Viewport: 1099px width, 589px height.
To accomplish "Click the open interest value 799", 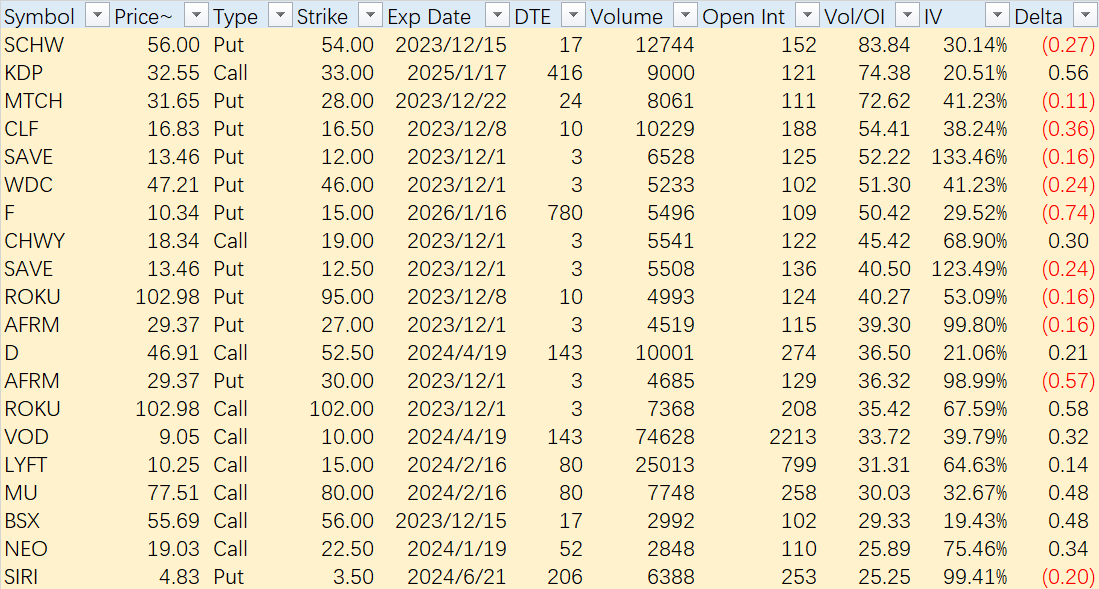I will [x=798, y=465].
